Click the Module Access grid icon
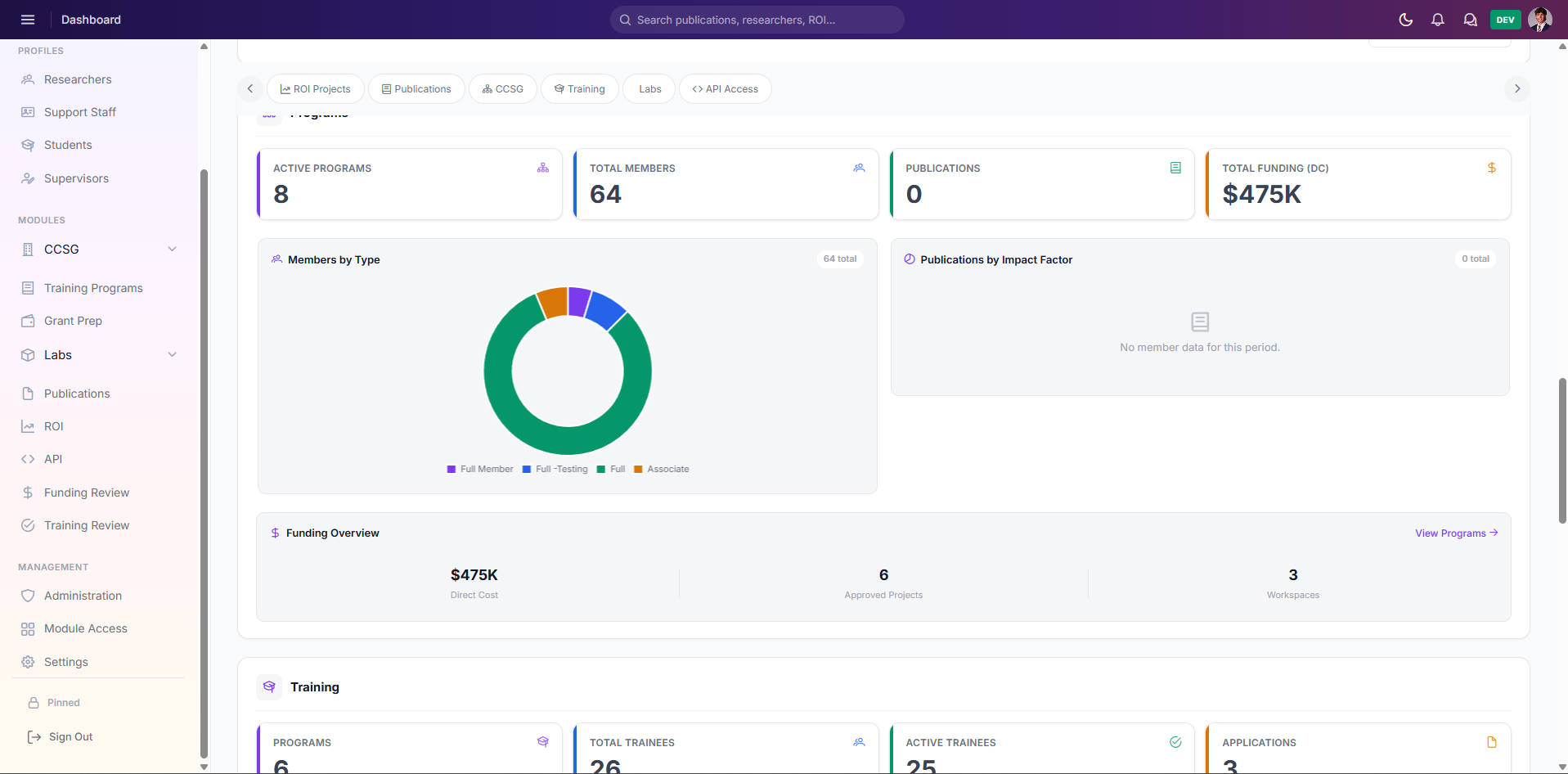This screenshot has height=774, width=1568. pos(28,629)
